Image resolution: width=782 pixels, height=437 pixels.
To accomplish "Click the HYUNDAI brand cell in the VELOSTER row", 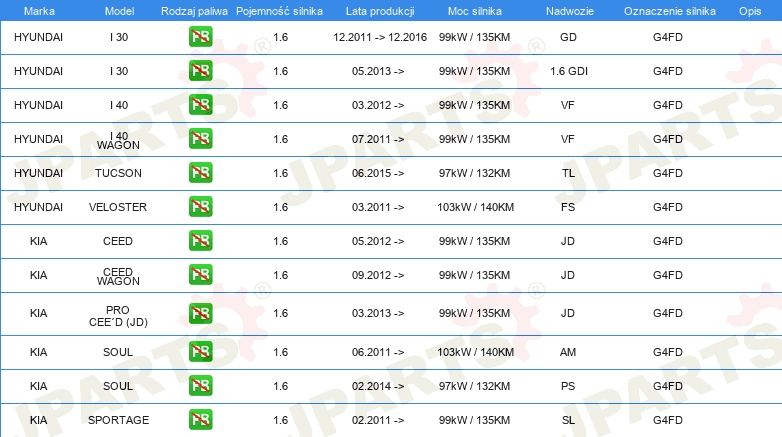I will tap(38, 207).
